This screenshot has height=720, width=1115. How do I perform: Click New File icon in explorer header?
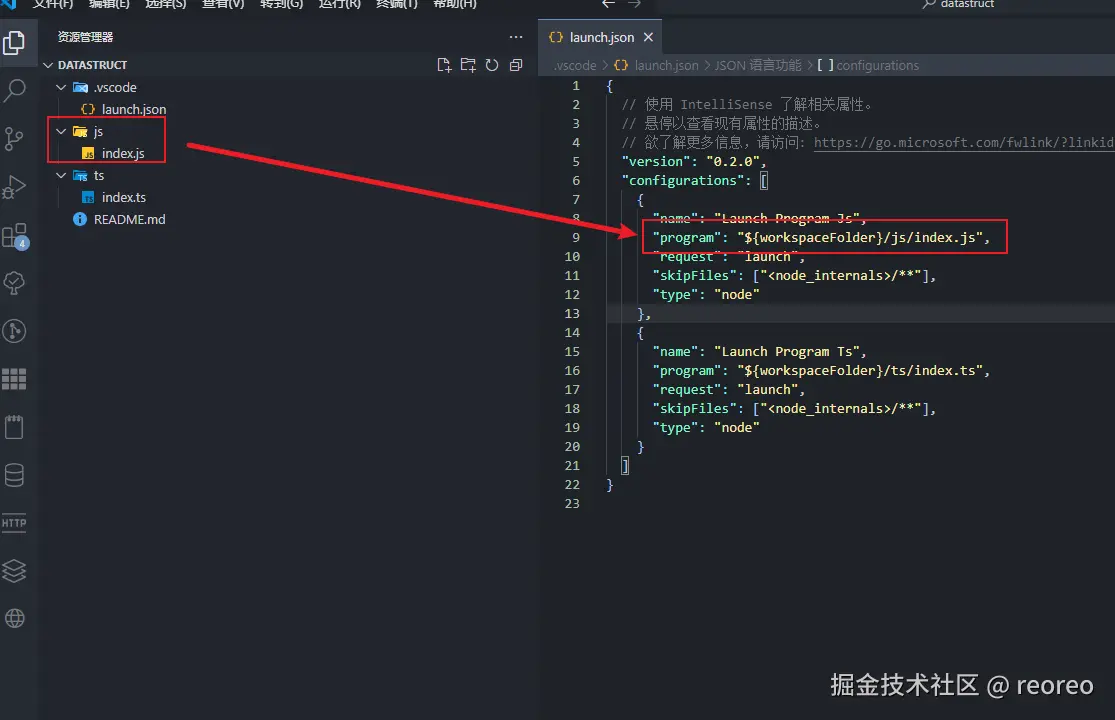point(444,65)
